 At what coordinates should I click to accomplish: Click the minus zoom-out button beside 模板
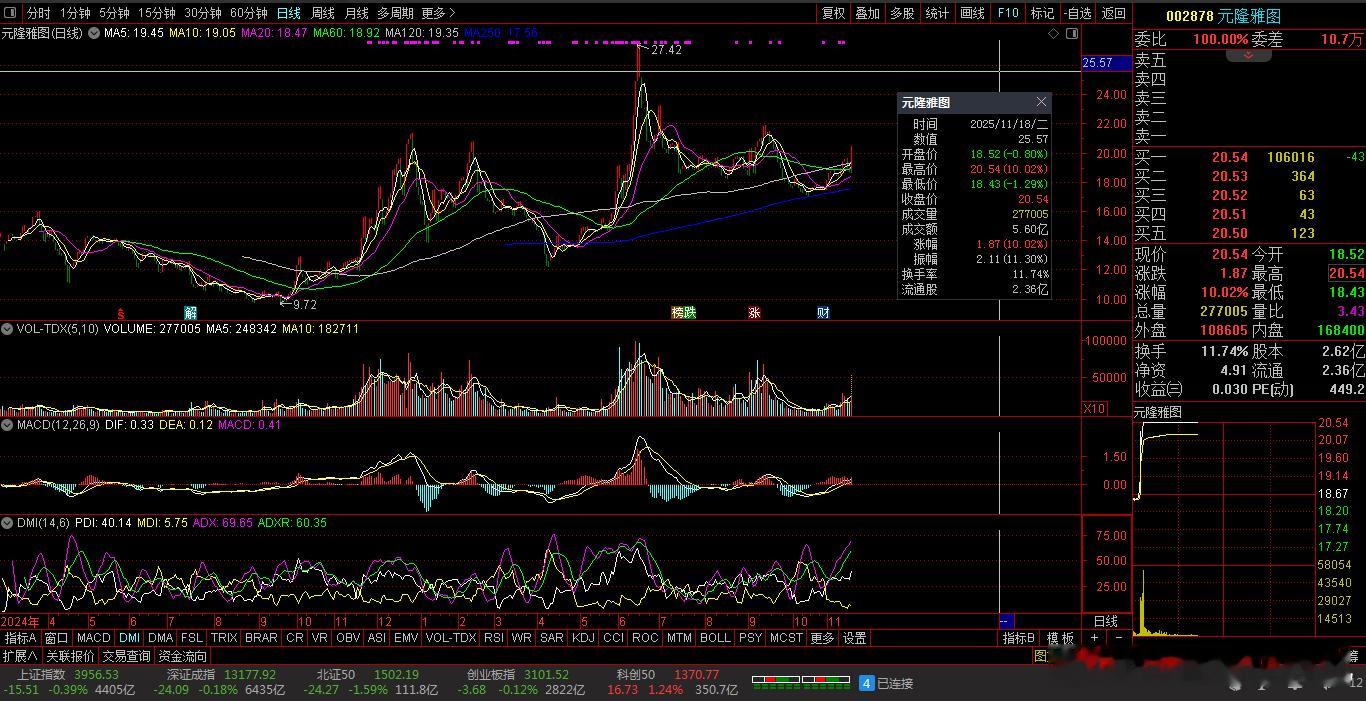point(1118,638)
